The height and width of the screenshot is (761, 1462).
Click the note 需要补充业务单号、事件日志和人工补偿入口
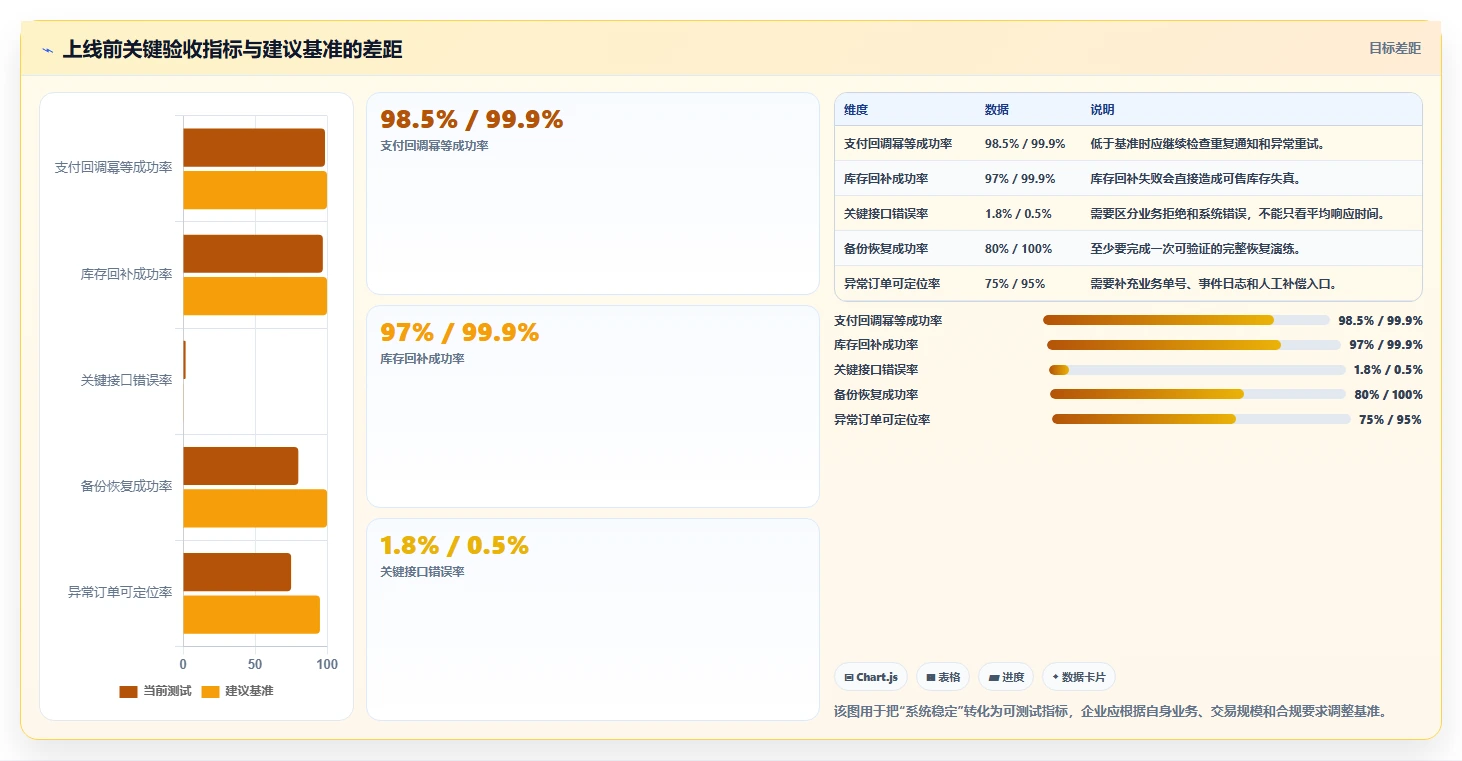click(x=1214, y=283)
